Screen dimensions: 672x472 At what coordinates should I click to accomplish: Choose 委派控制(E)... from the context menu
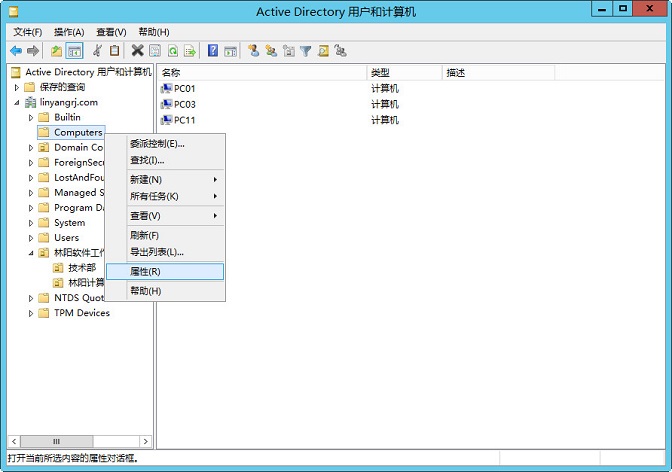[165, 144]
